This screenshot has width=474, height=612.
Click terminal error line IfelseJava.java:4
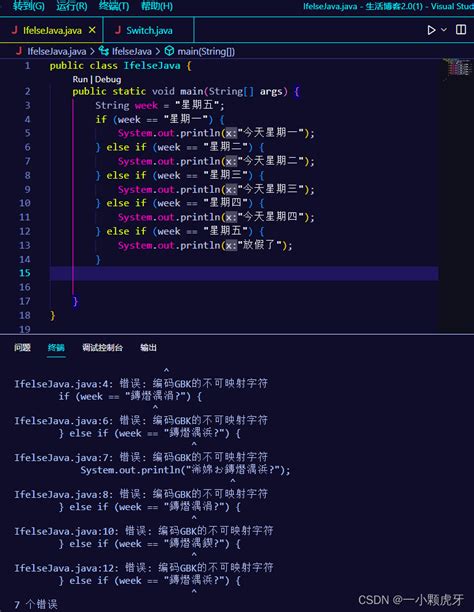[x=141, y=384]
